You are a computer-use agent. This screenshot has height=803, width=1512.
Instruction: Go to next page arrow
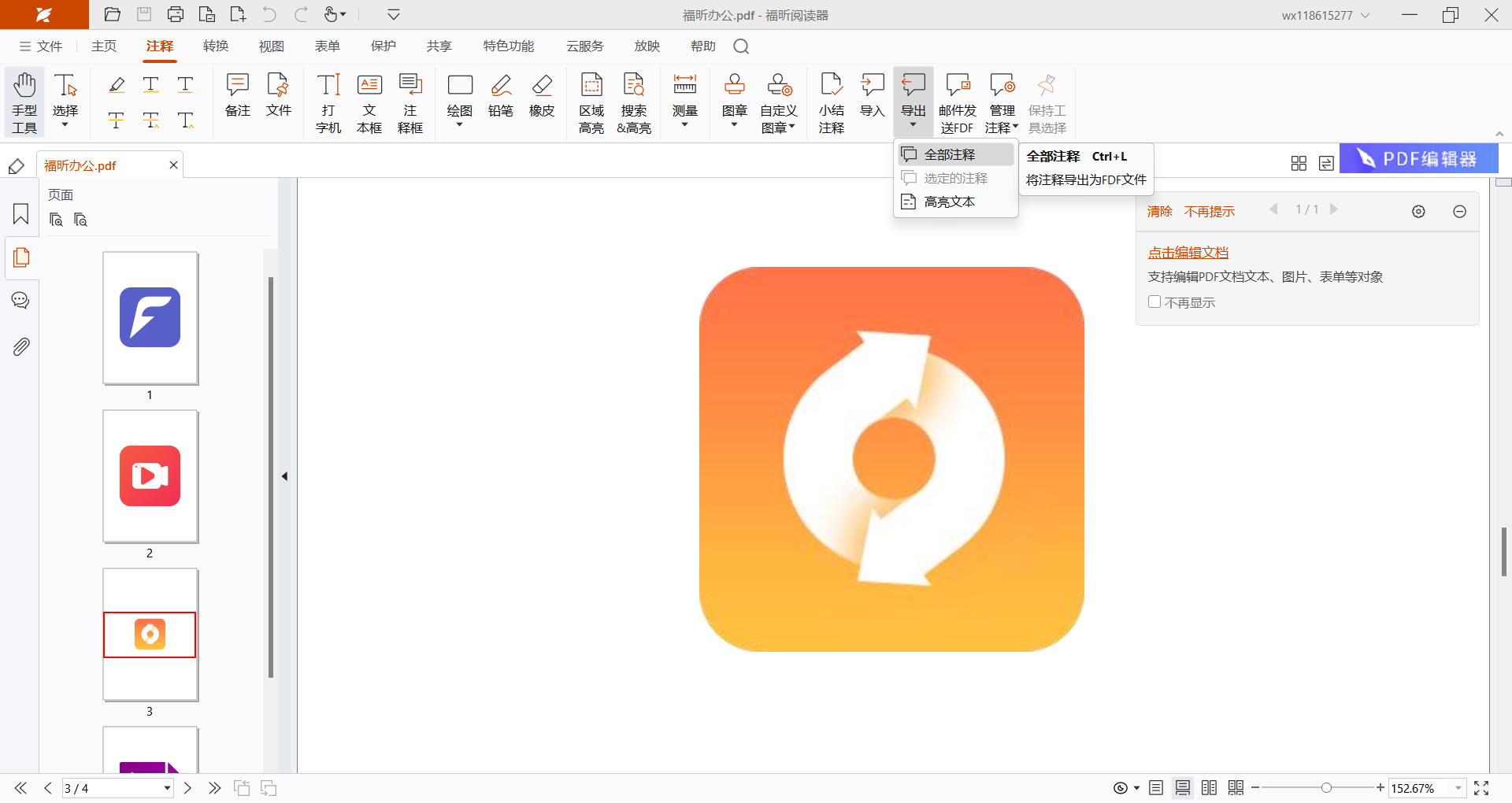pos(187,788)
